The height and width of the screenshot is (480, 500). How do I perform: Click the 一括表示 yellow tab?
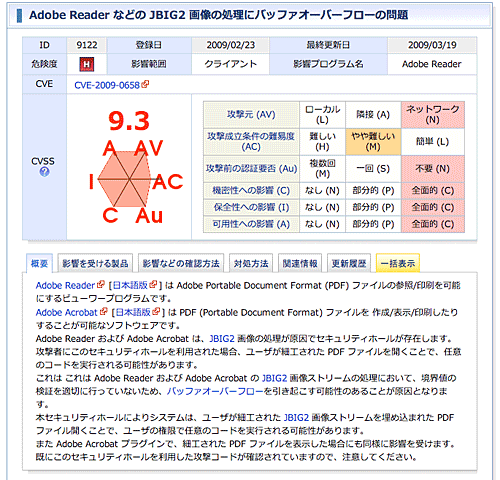pyautogui.click(x=398, y=264)
